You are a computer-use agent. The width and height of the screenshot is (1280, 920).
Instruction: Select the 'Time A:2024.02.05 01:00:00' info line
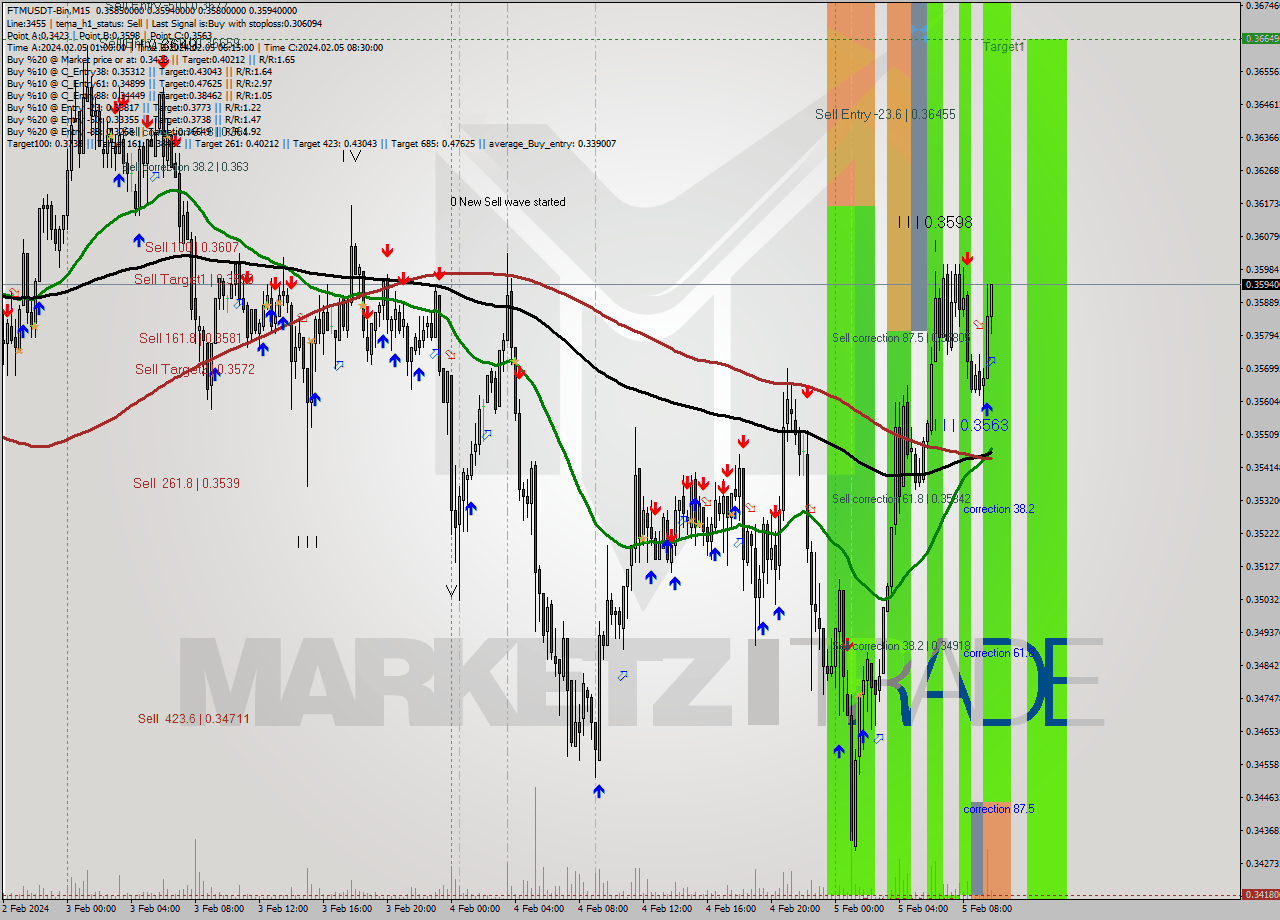pos(66,47)
